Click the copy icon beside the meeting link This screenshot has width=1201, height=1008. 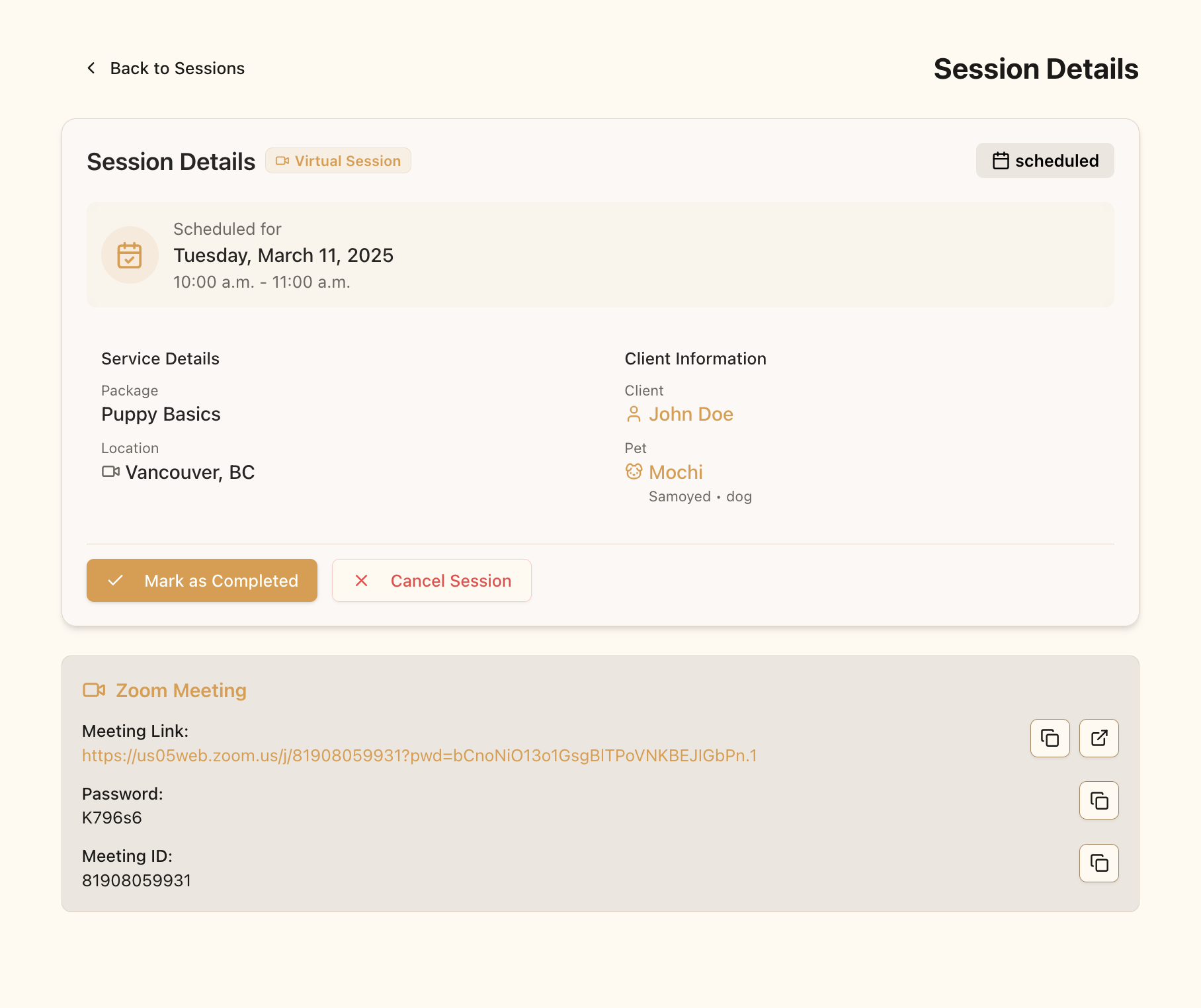pos(1049,738)
